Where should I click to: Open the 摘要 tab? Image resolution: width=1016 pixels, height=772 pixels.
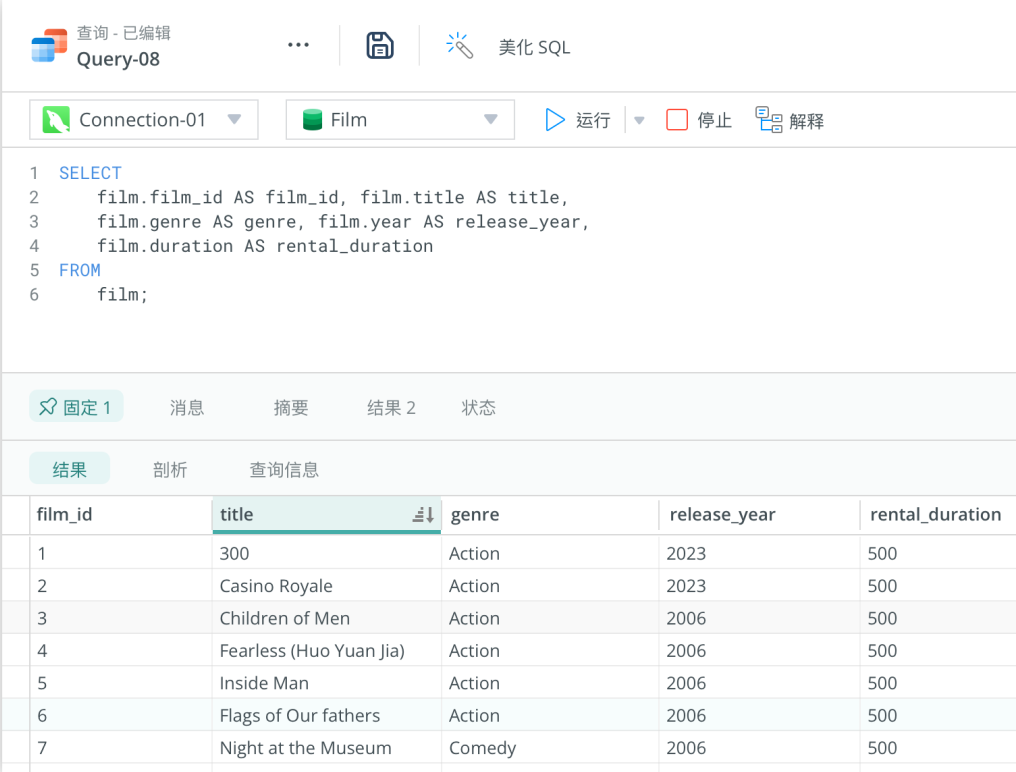coord(291,407)
